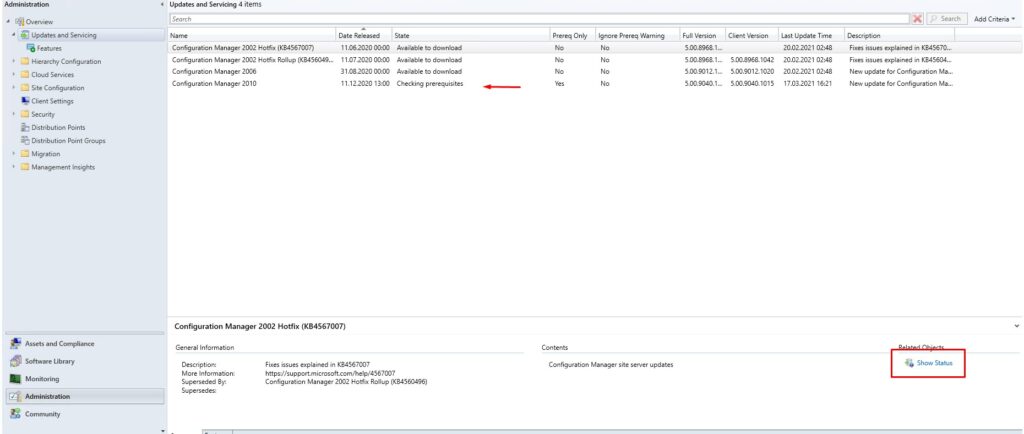Collapse the details pane with the chevron

pos(1017,326)
